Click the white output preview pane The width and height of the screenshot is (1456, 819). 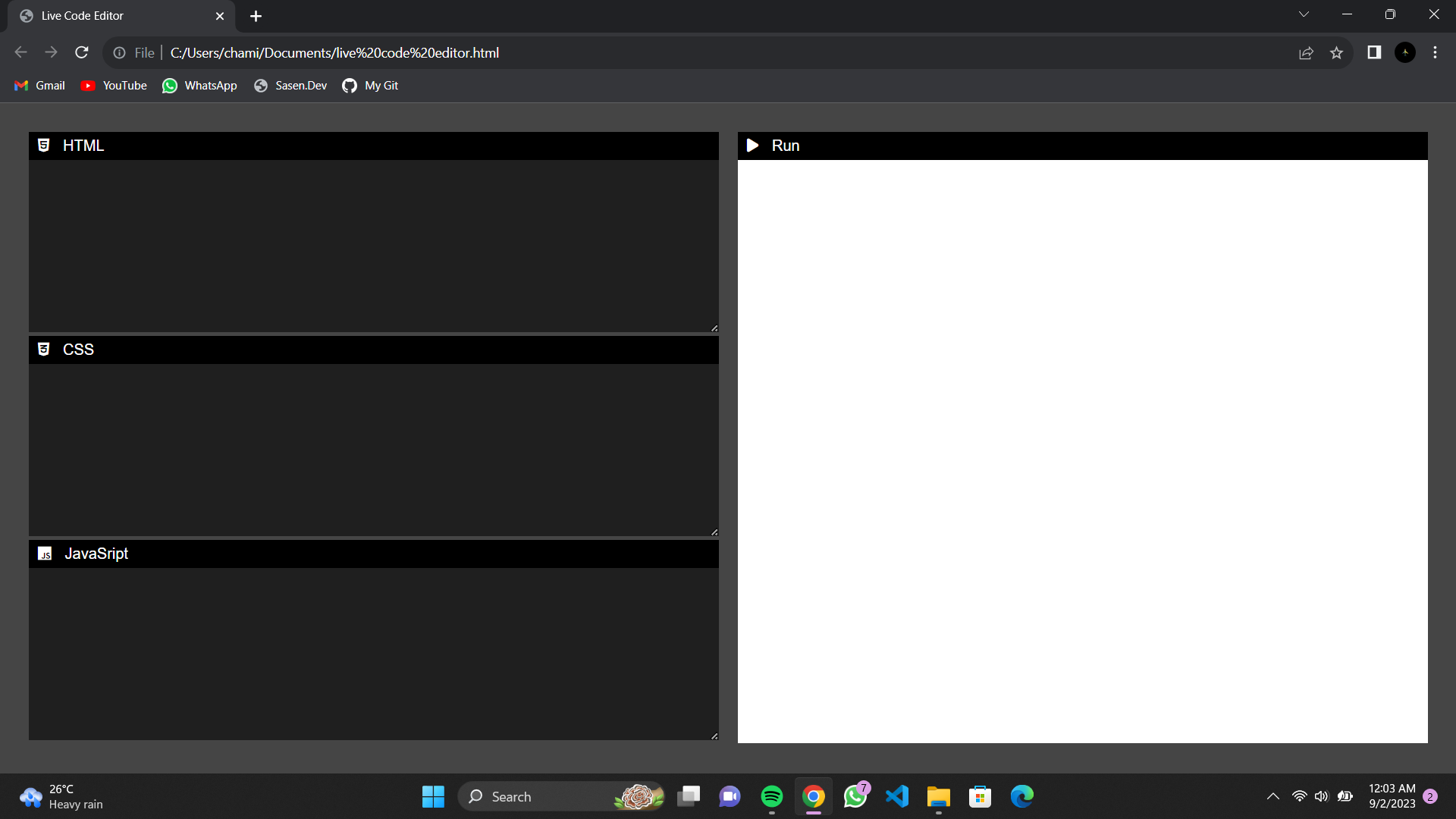coord(1083,451)
